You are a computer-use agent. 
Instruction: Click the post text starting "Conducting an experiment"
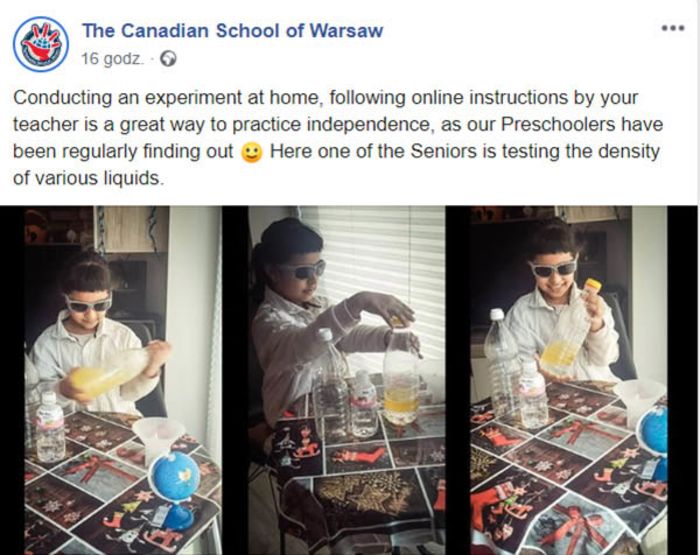coord(338,138)
